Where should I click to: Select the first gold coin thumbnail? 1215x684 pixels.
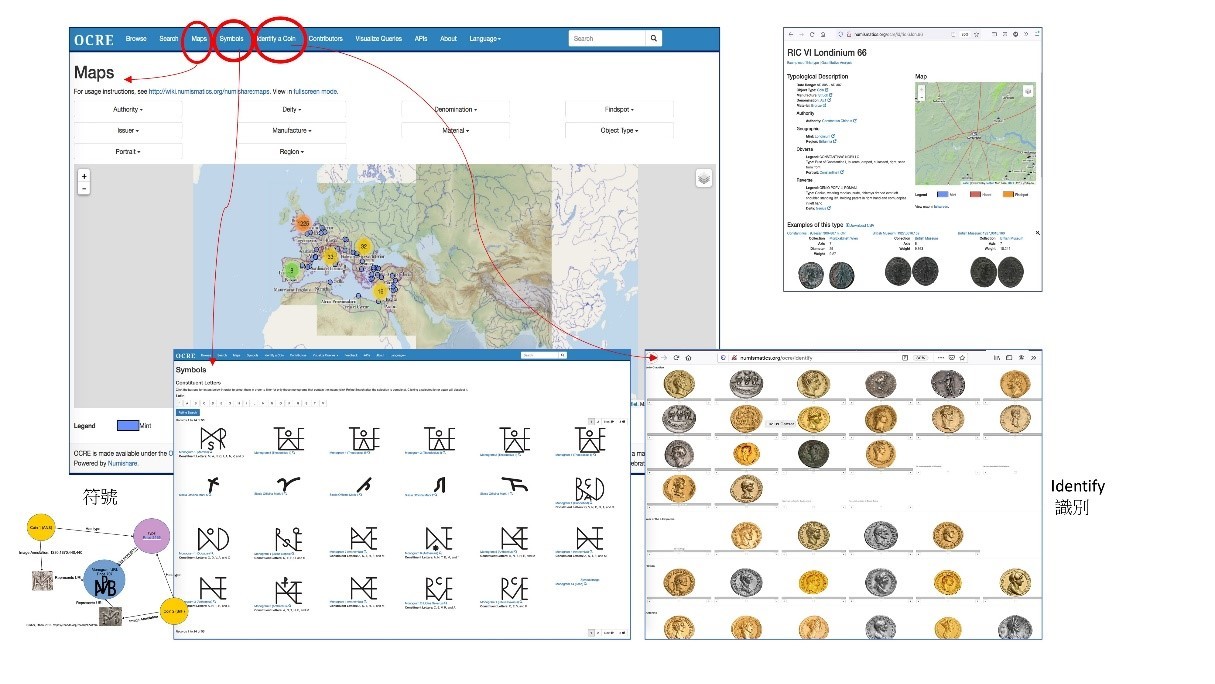(677, 382)
